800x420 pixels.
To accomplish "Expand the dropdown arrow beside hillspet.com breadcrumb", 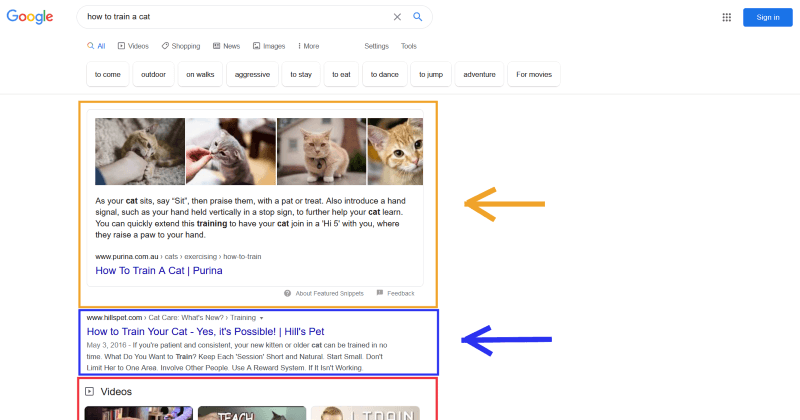I will coord(261,318).
